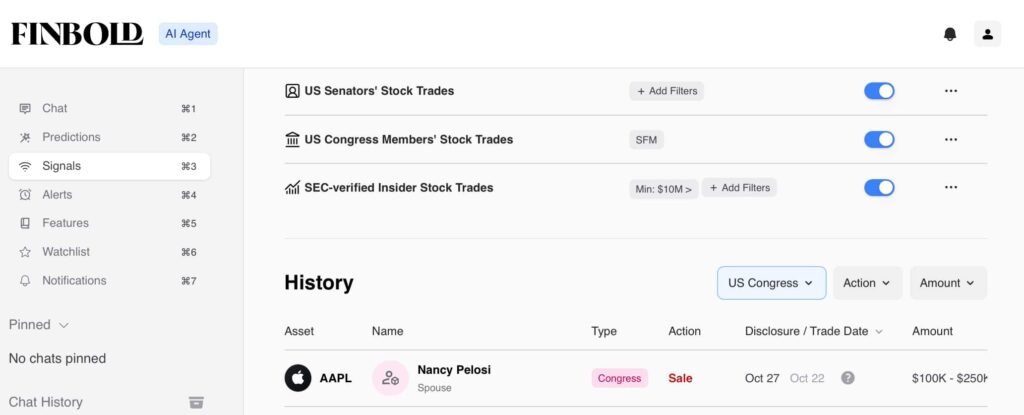Click the archive icon beside Chat History
The width and height of the screenshot is (1024, 415).
click(x=197, y=402)
